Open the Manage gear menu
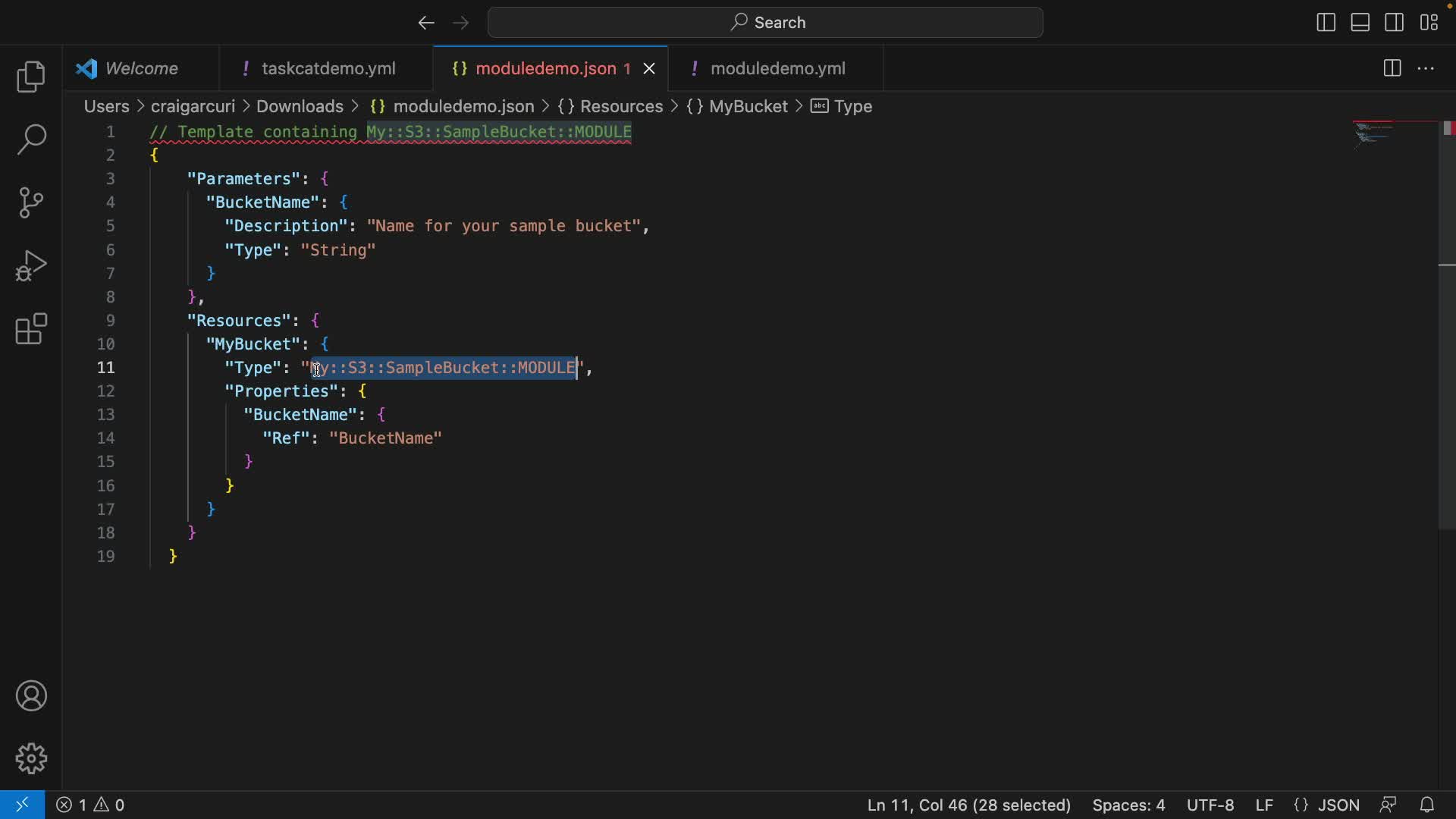The width and height of the screenshot is (1456, 819). click(x=31, y=758)
